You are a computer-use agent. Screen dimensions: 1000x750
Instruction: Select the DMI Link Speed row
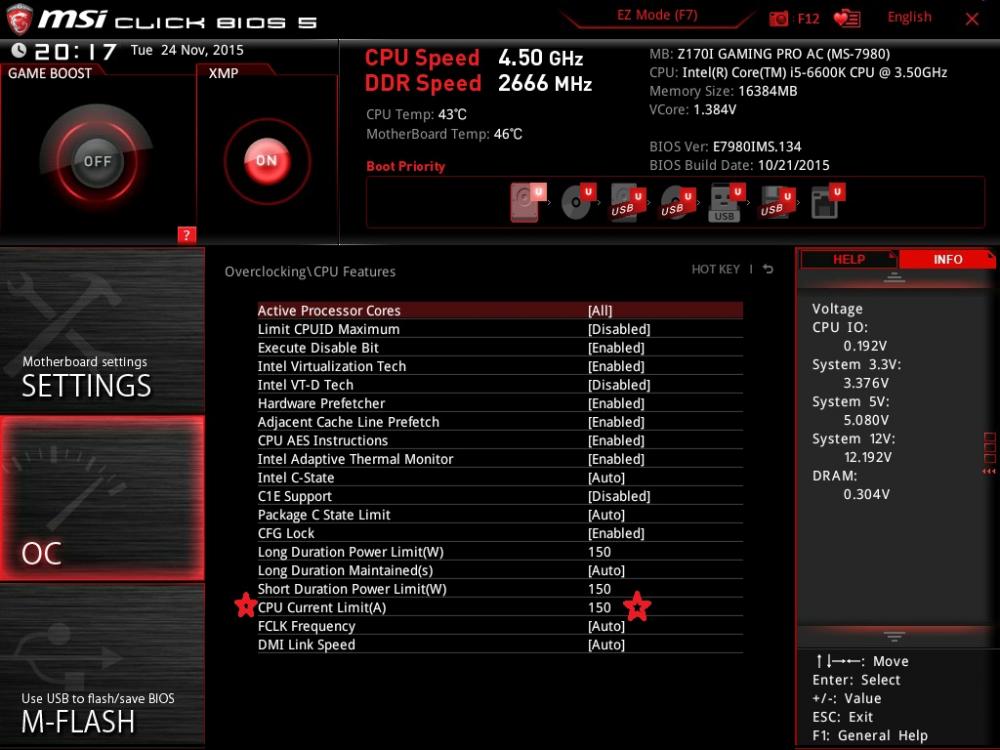500,644
